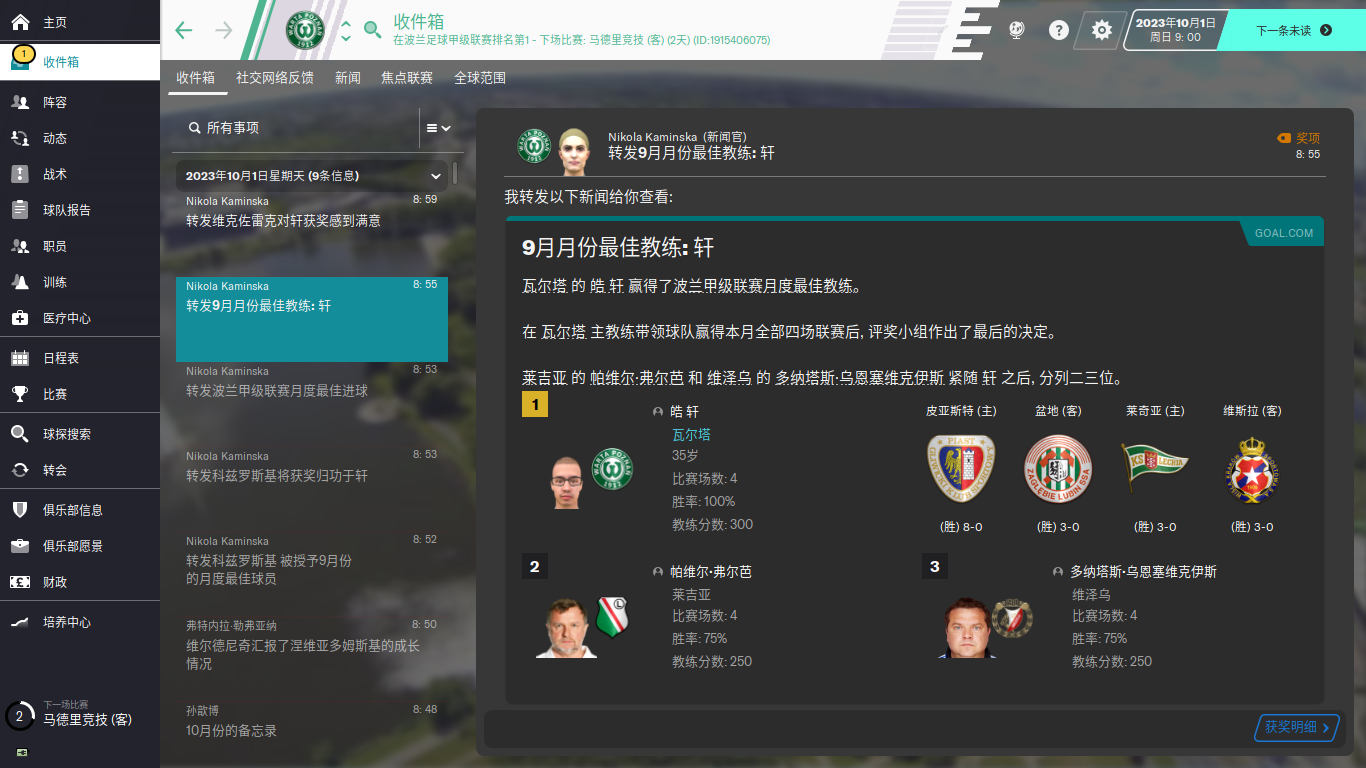Click the 下一条未读 continue button
This screenshot has width=1366, height=768.
pos(1293,30)
